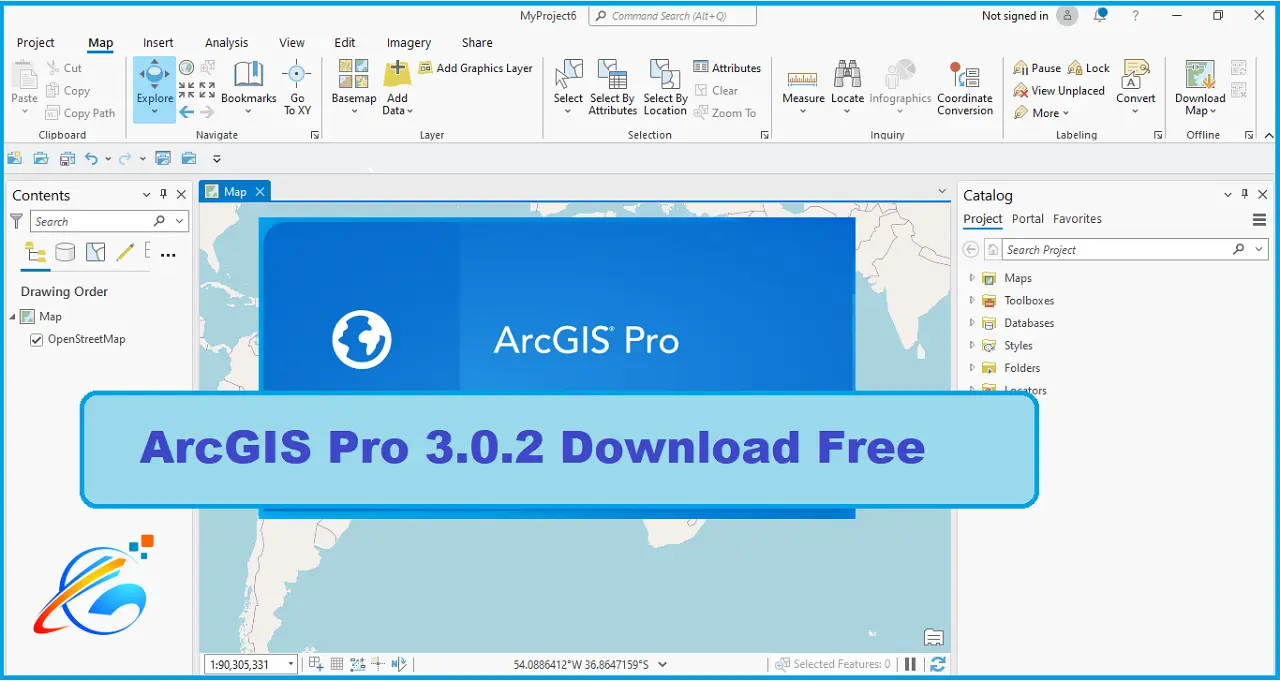
Task: Open the Basemap gallery
Action: [353, 88]
